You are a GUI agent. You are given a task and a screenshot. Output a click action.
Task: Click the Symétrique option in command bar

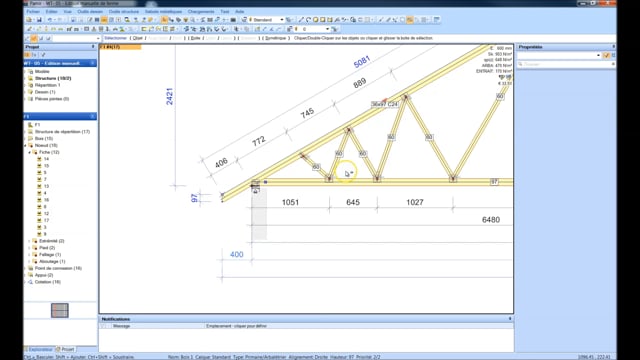point(276,38)
